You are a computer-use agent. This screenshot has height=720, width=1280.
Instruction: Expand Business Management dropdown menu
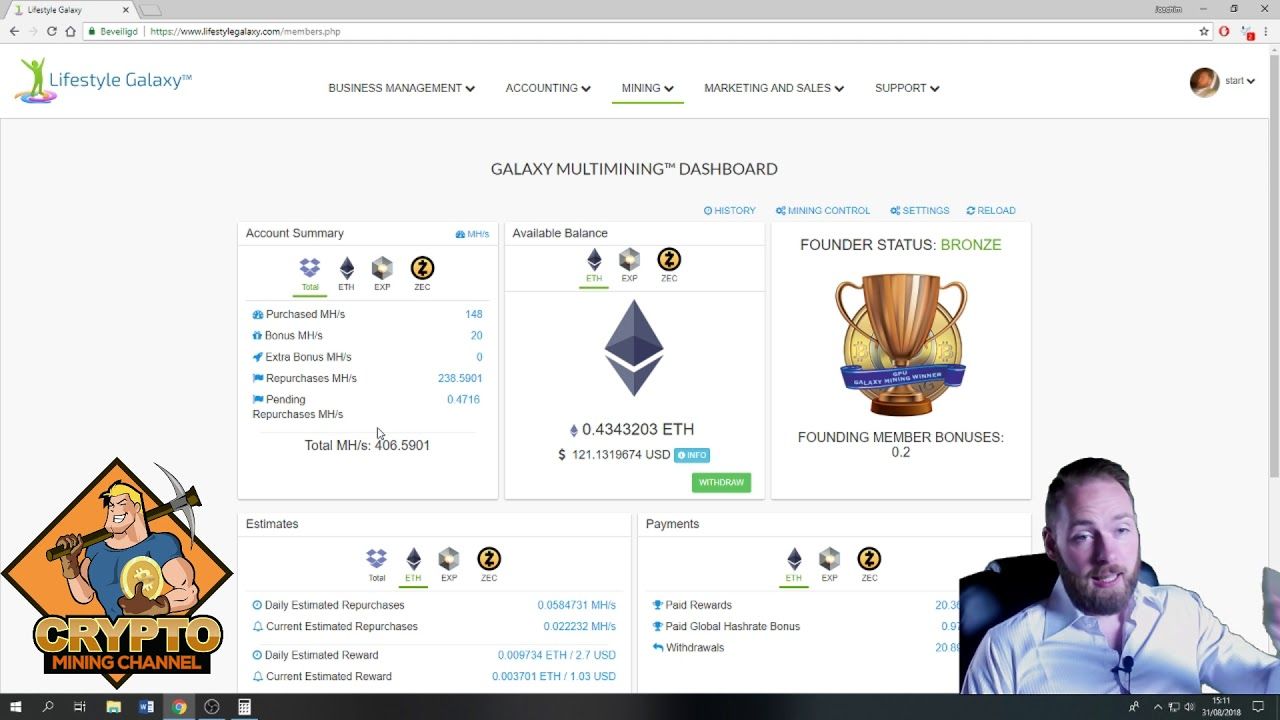tap(401, 88)
